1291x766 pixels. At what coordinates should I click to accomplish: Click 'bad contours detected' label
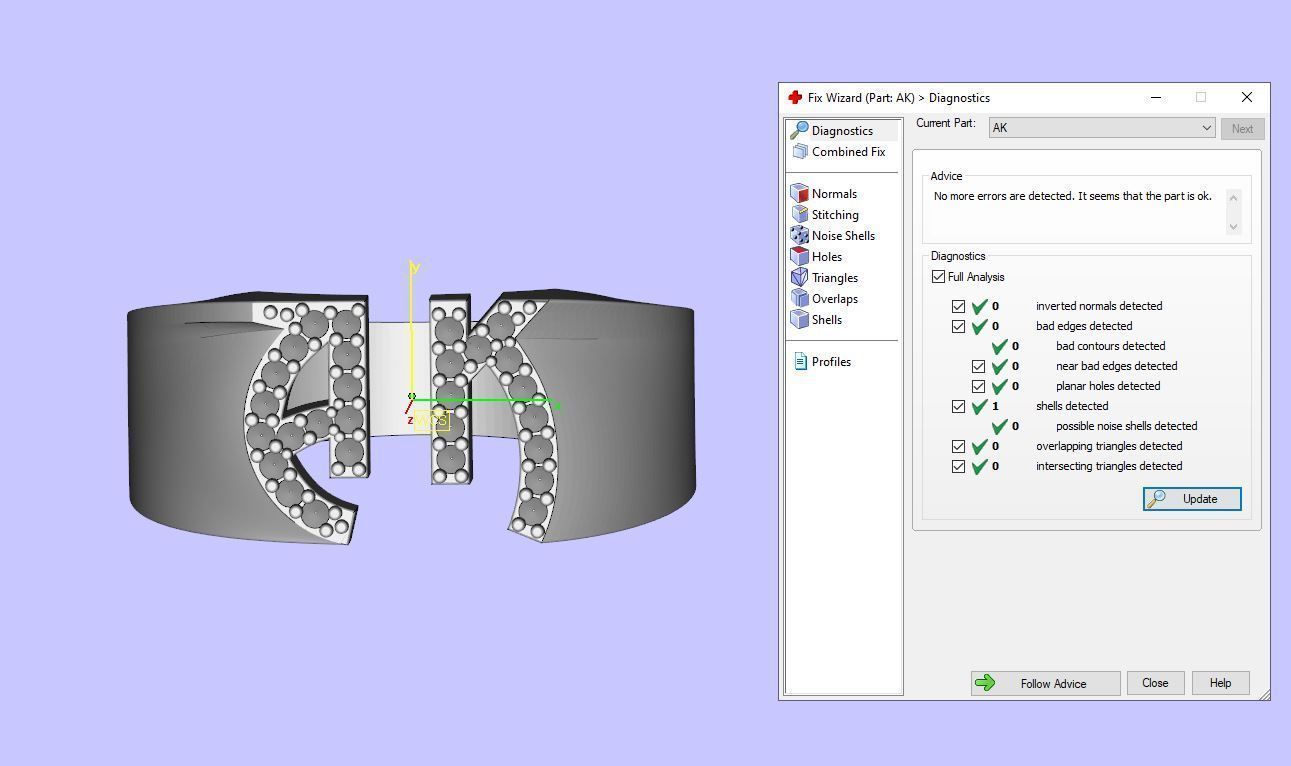1110,346
